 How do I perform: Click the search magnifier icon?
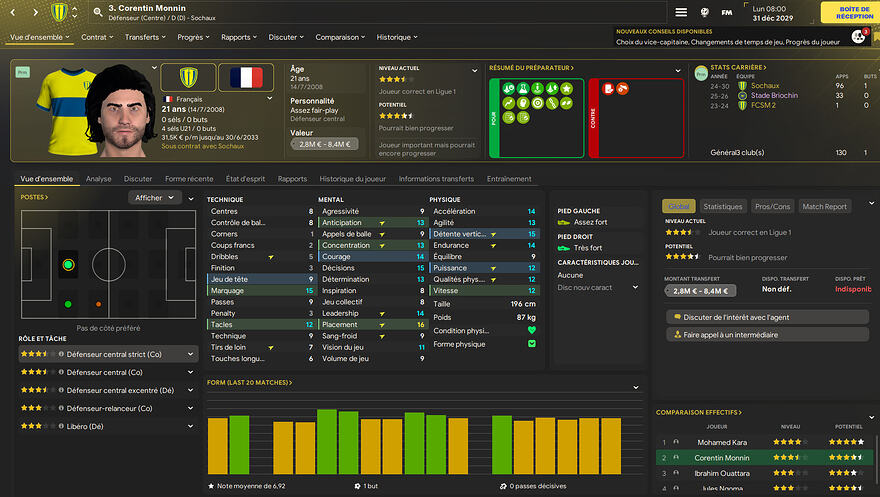tap(97, 13)
